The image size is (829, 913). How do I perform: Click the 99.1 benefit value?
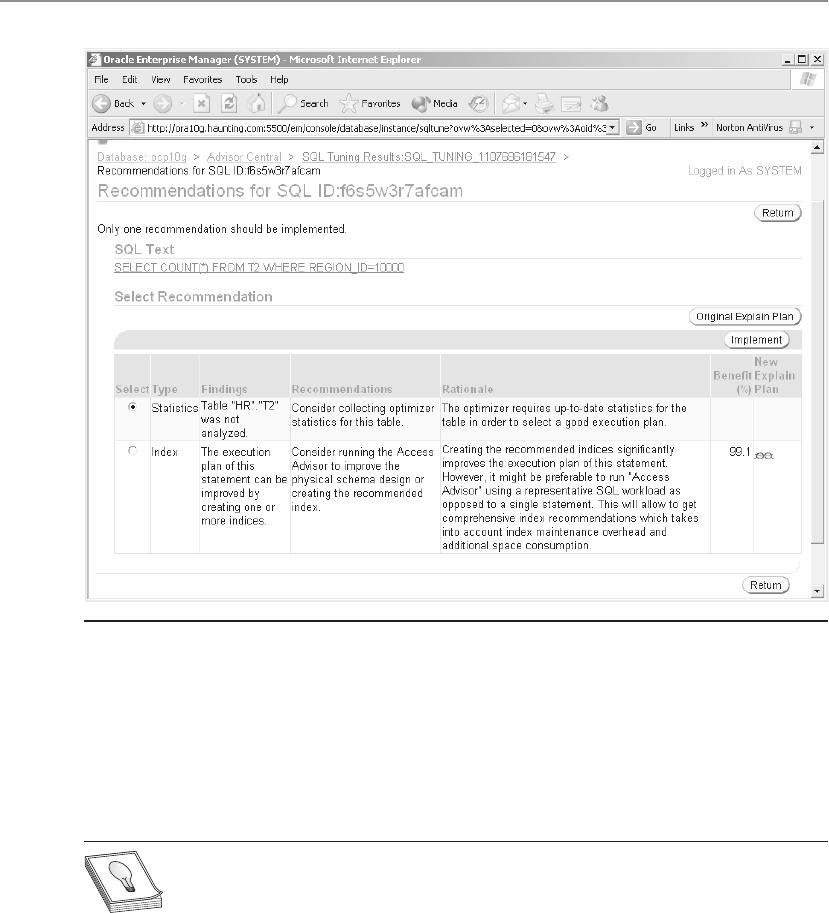pos(740,452)
